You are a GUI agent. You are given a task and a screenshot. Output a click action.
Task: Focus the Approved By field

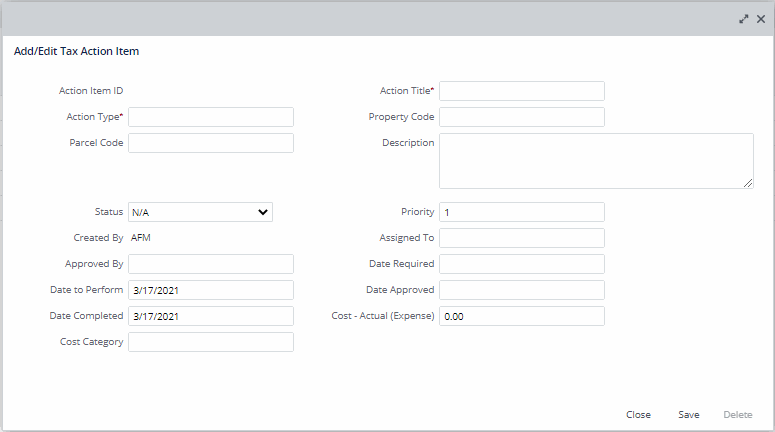click(x=211, y=264)
